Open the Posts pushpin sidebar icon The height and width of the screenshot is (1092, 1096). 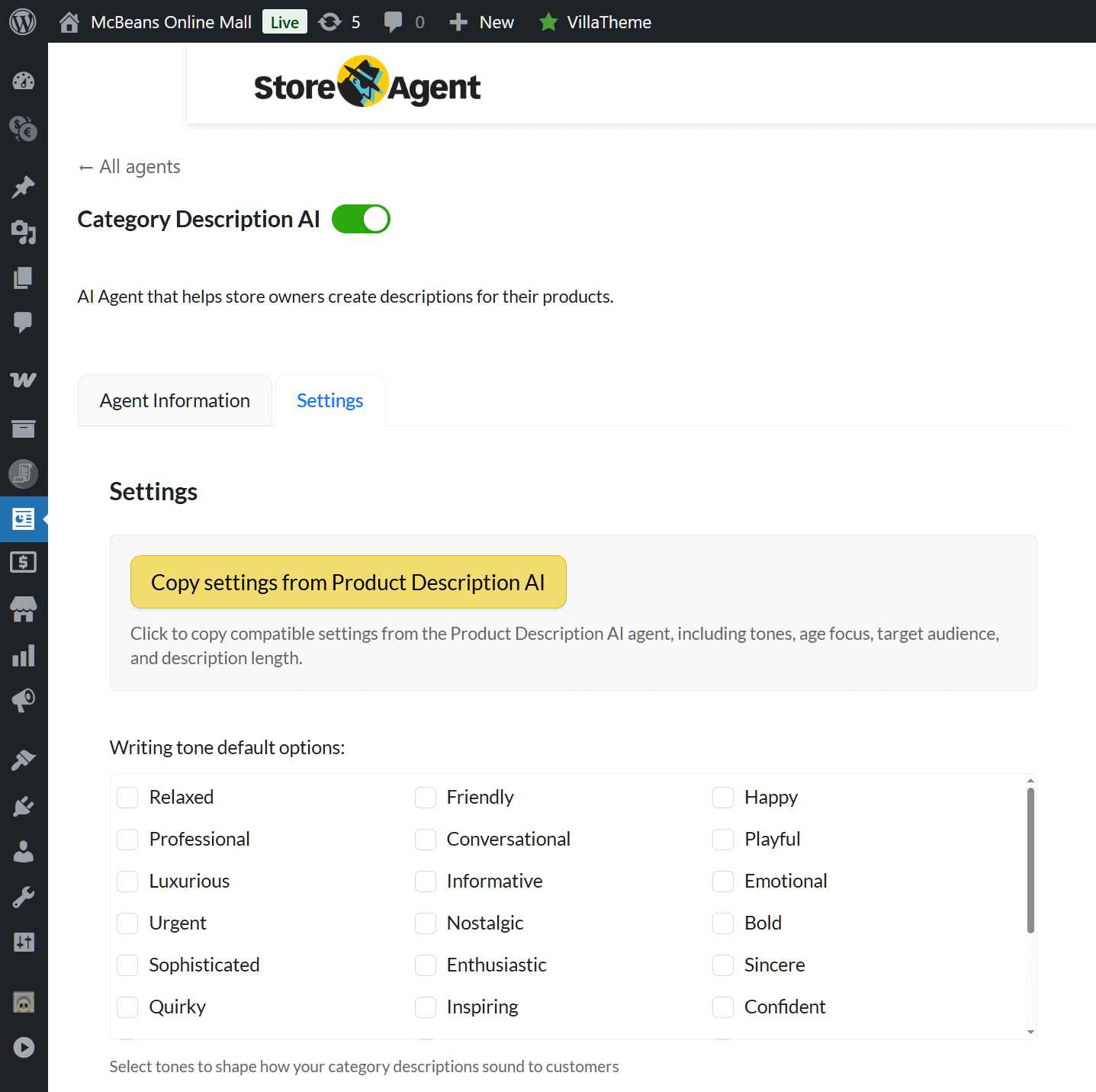(x=24, y=188)
